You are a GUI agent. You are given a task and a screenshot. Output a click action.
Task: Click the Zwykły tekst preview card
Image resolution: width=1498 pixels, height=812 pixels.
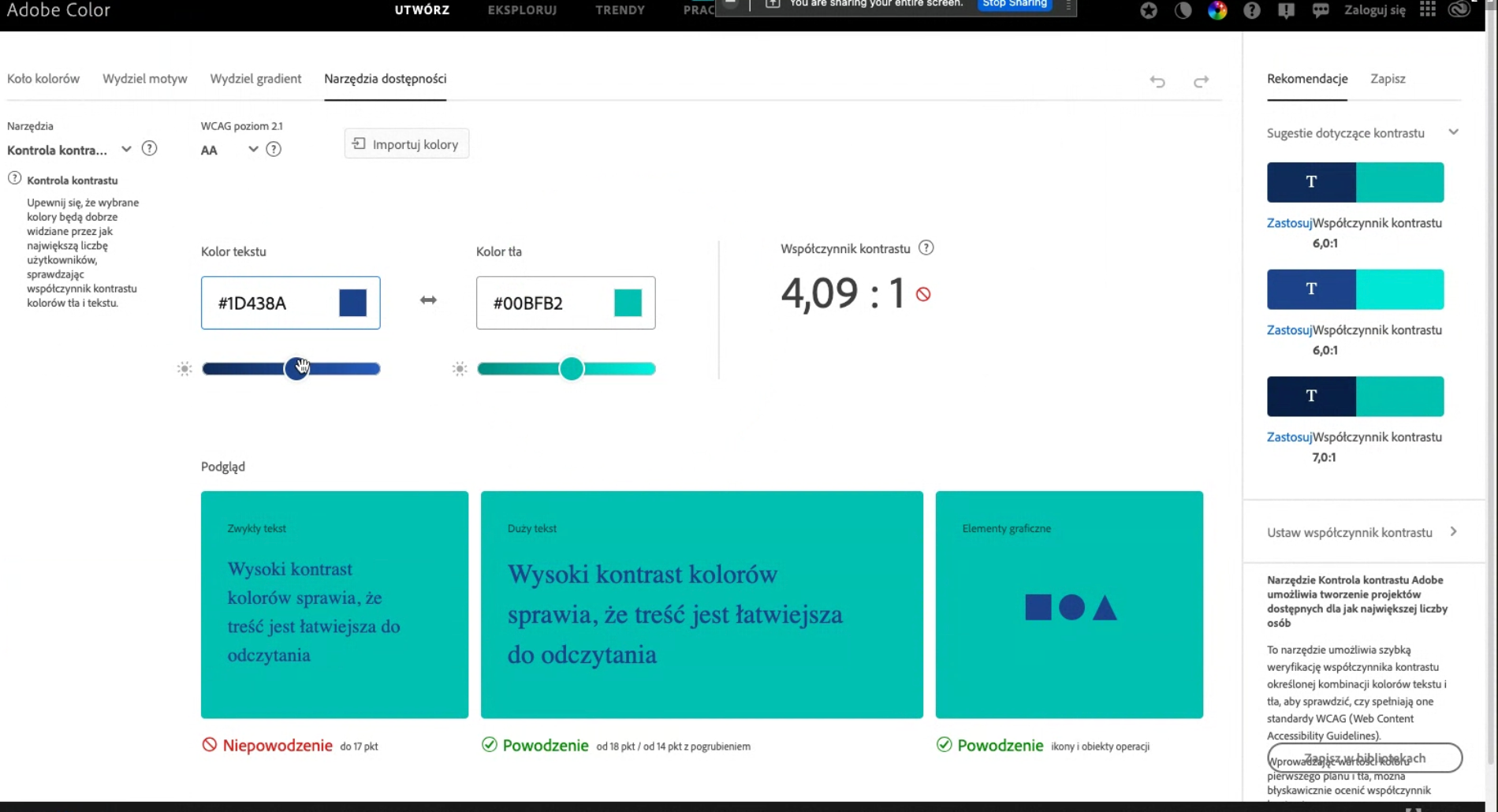pos(334,605)
